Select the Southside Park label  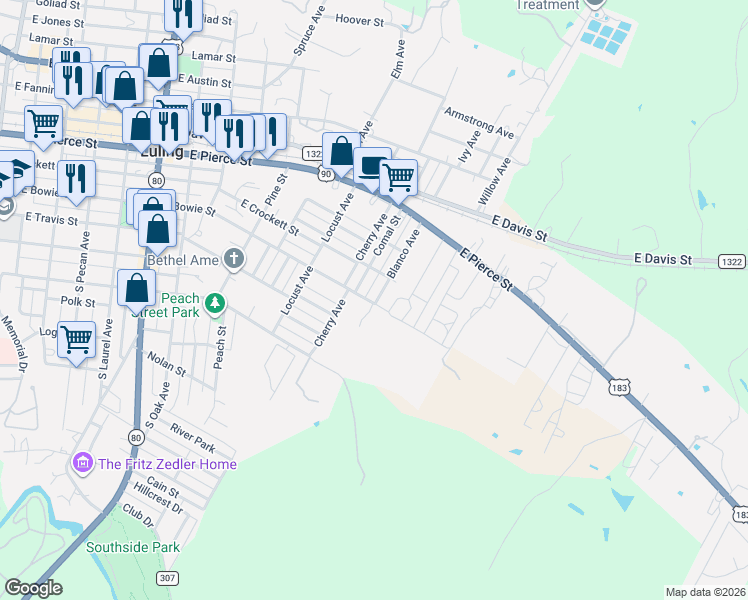133,547
